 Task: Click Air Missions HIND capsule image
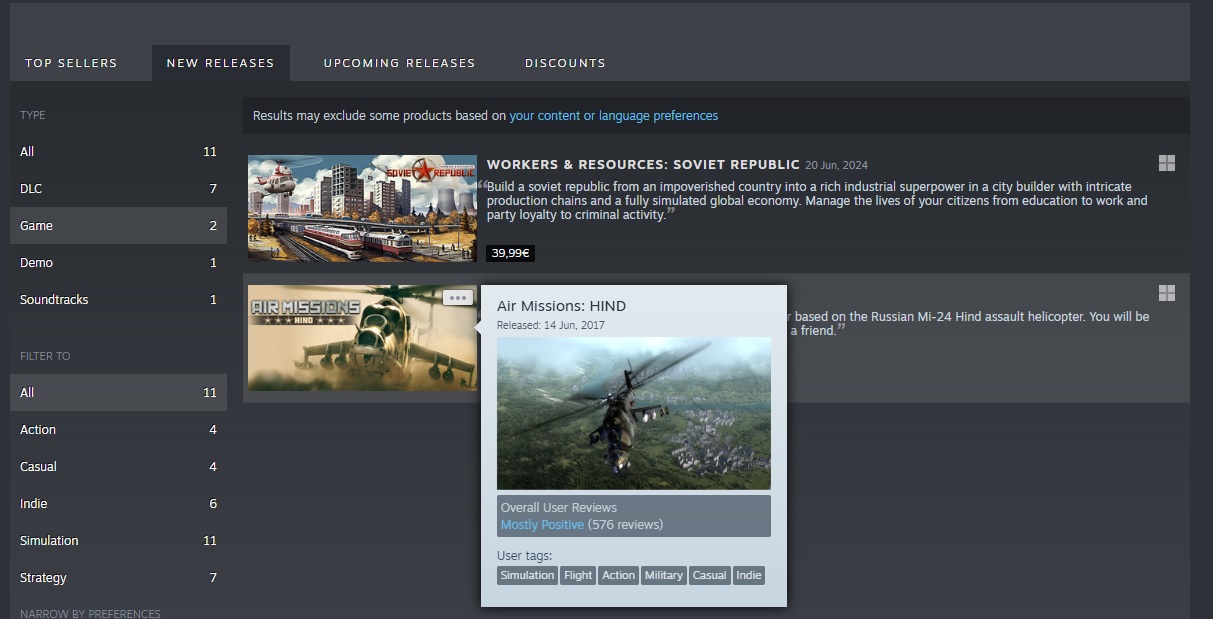point(362,338)
